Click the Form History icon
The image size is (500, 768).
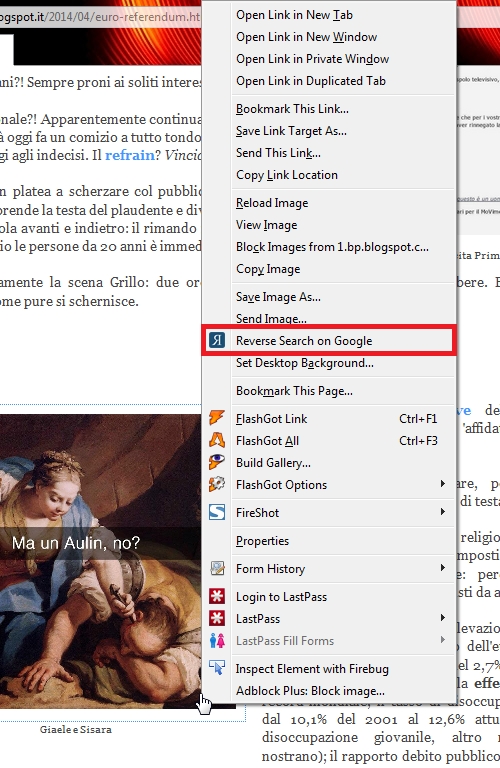coord(217,568)
